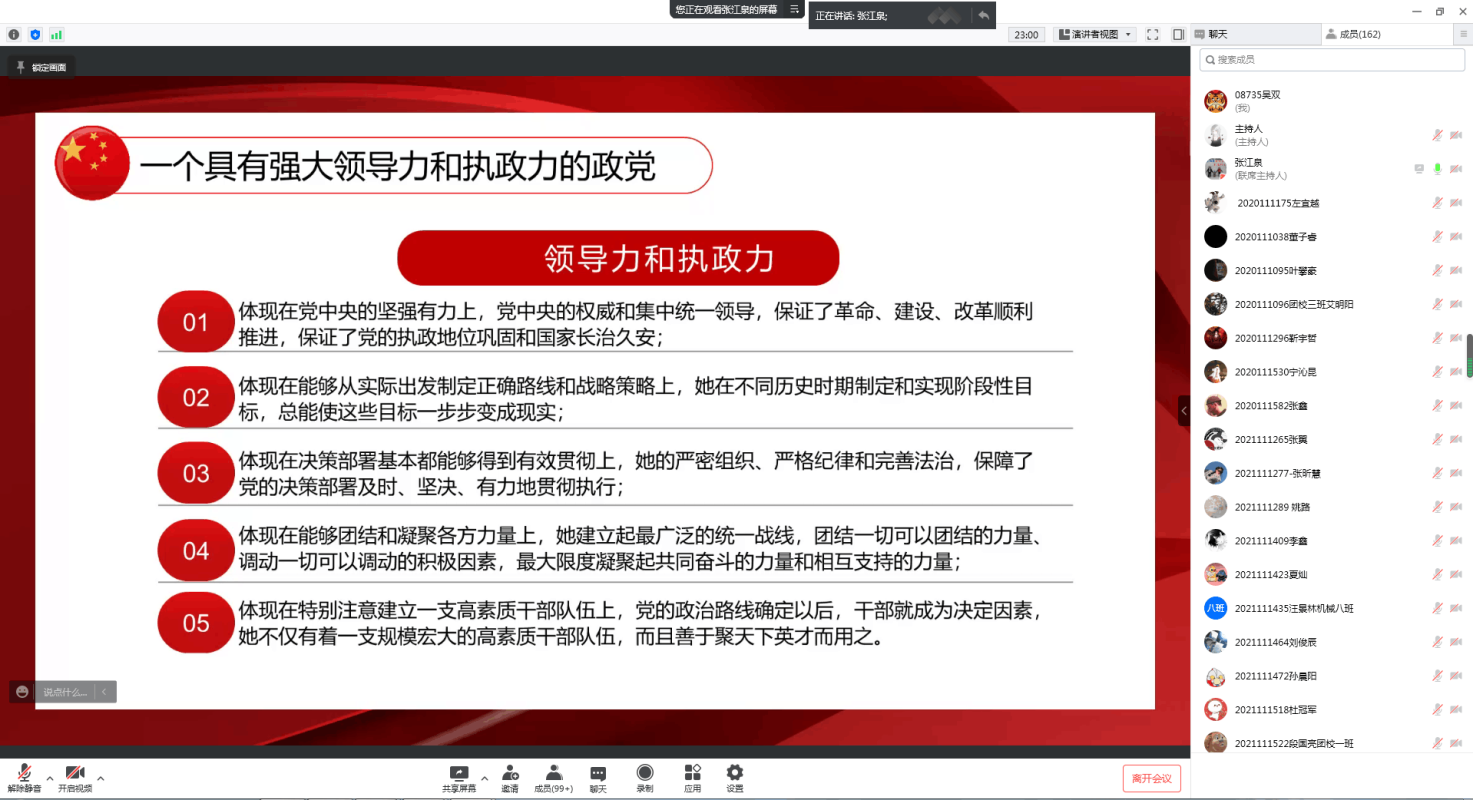Expand video options arrow beside 开启视频
Screen dimensions: 1473x800
(x=100, y=778)
